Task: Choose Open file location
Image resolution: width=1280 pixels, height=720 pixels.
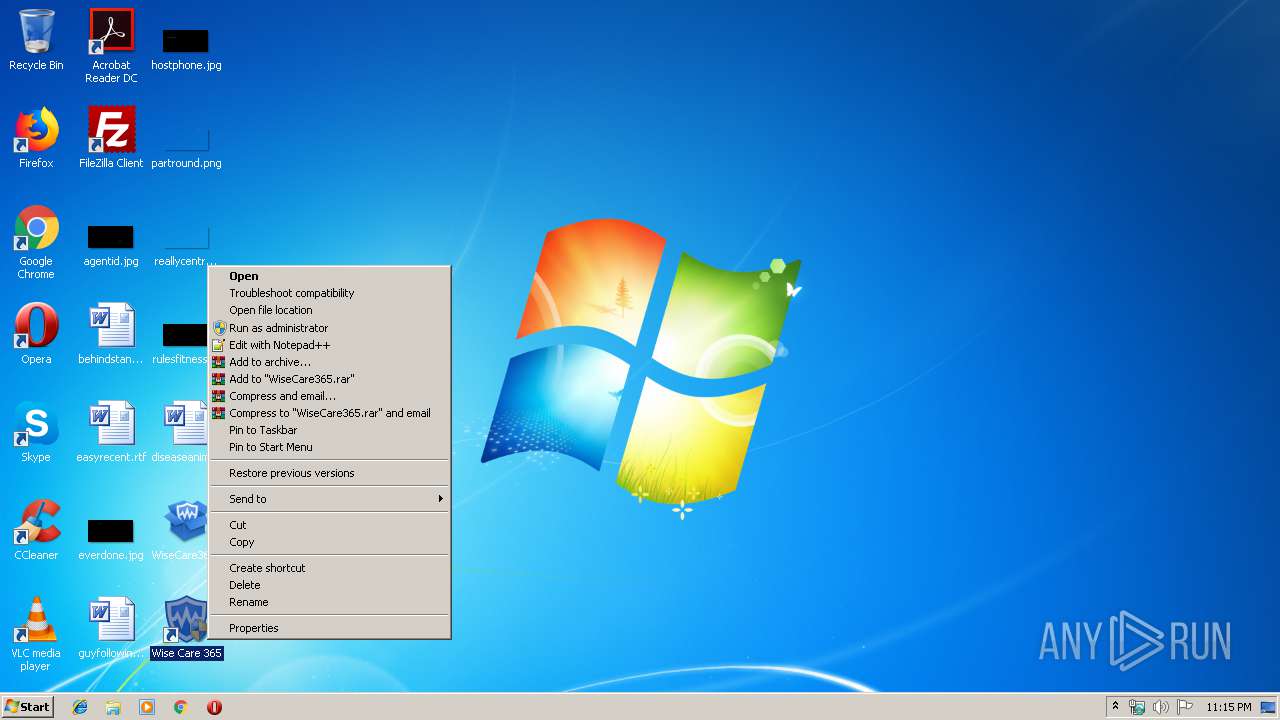Action: (x=329, y=310)
